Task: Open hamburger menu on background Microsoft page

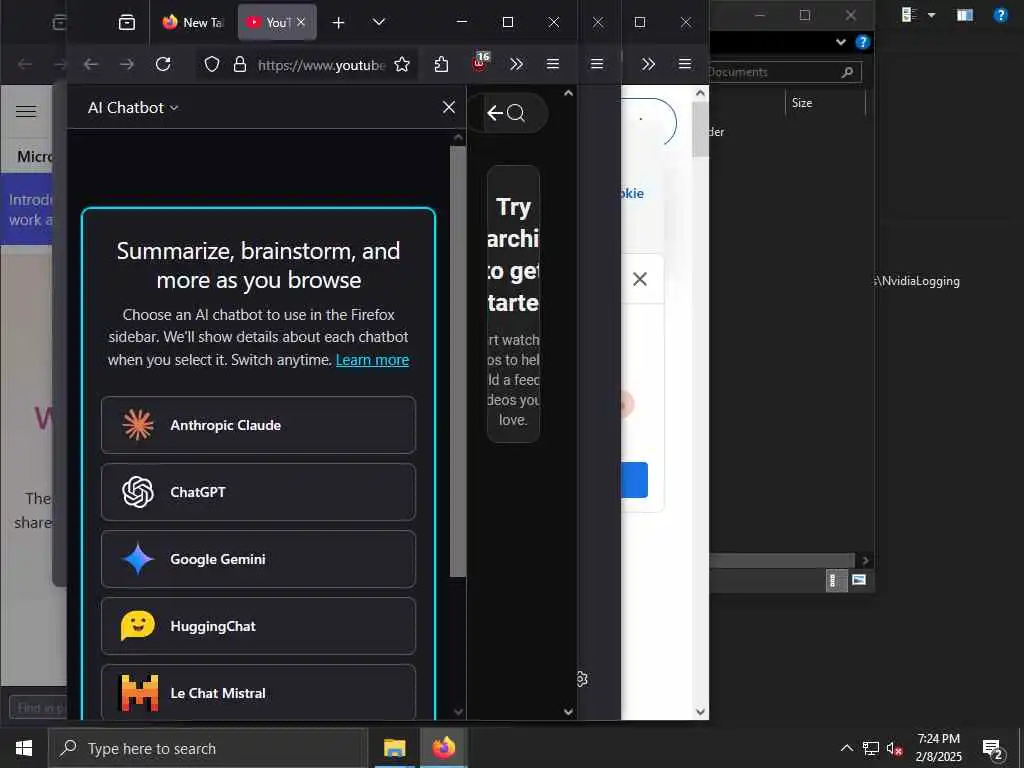Action: pos(26,112)
